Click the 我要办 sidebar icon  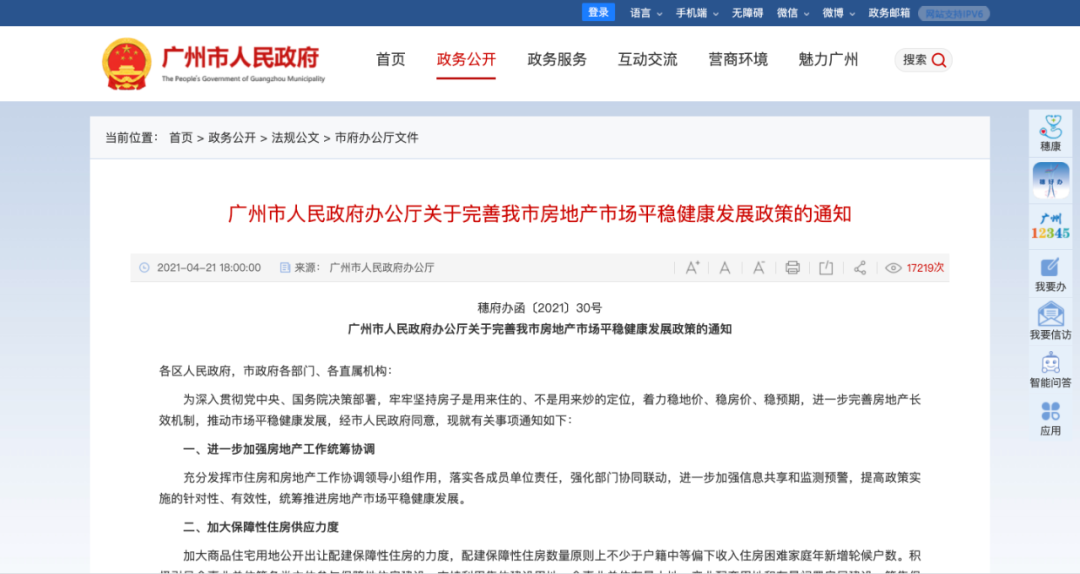1050,273
